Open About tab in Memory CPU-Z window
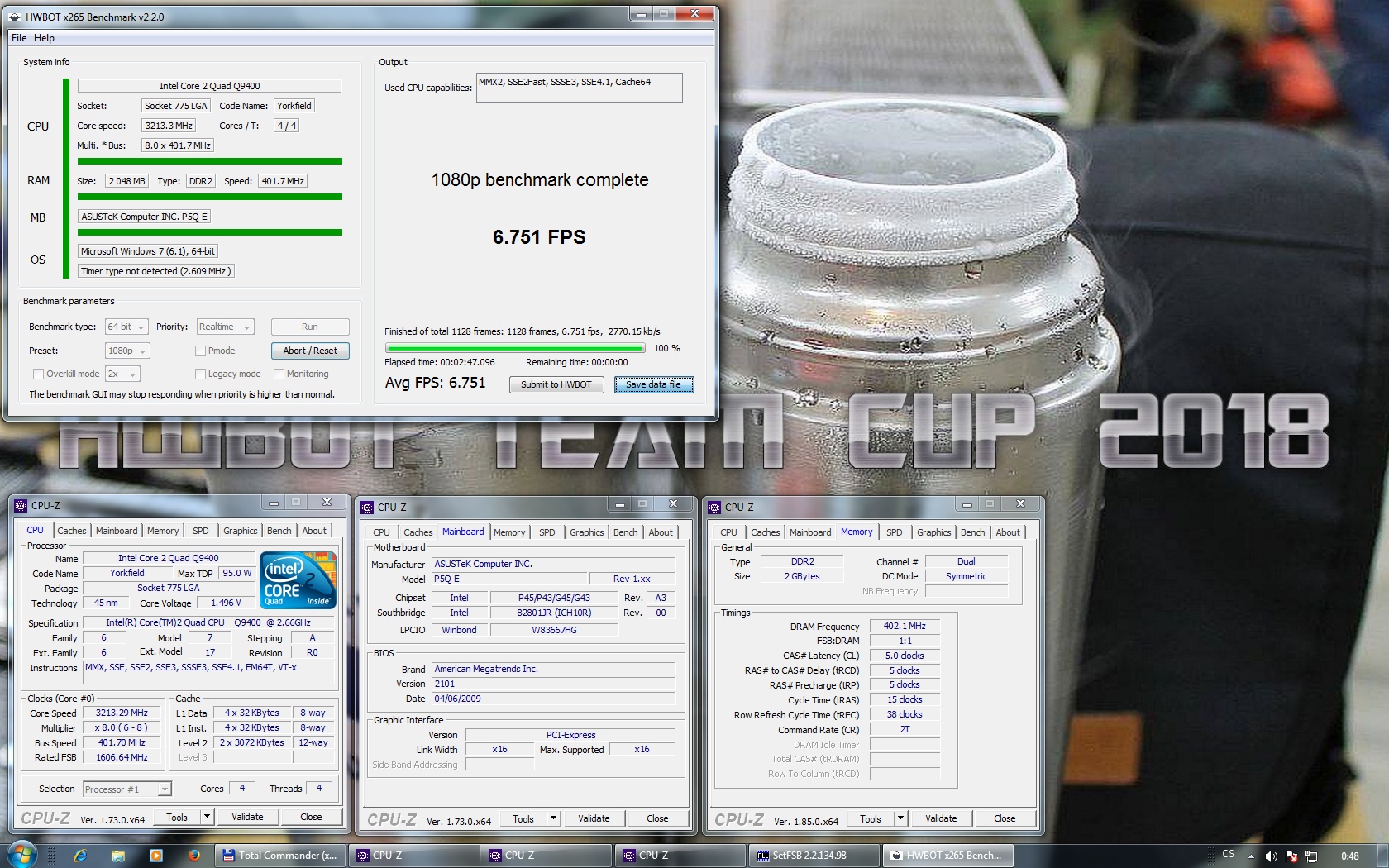 pyautogui.click(x=1008, y=532)
